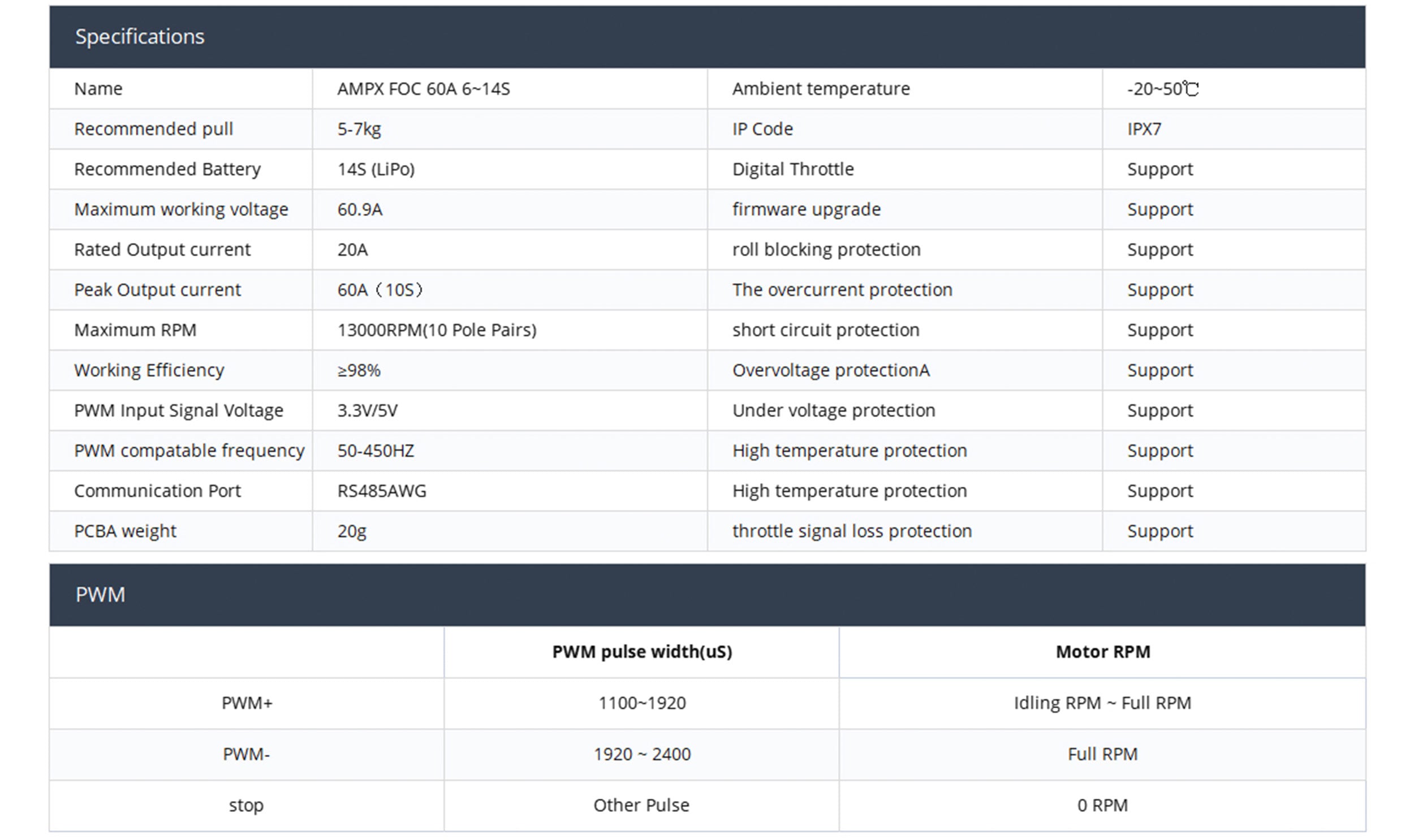Viewport: 1414px width, 840px height.
Task: Click the Peak Output current label
Action: tap(157, 290)
